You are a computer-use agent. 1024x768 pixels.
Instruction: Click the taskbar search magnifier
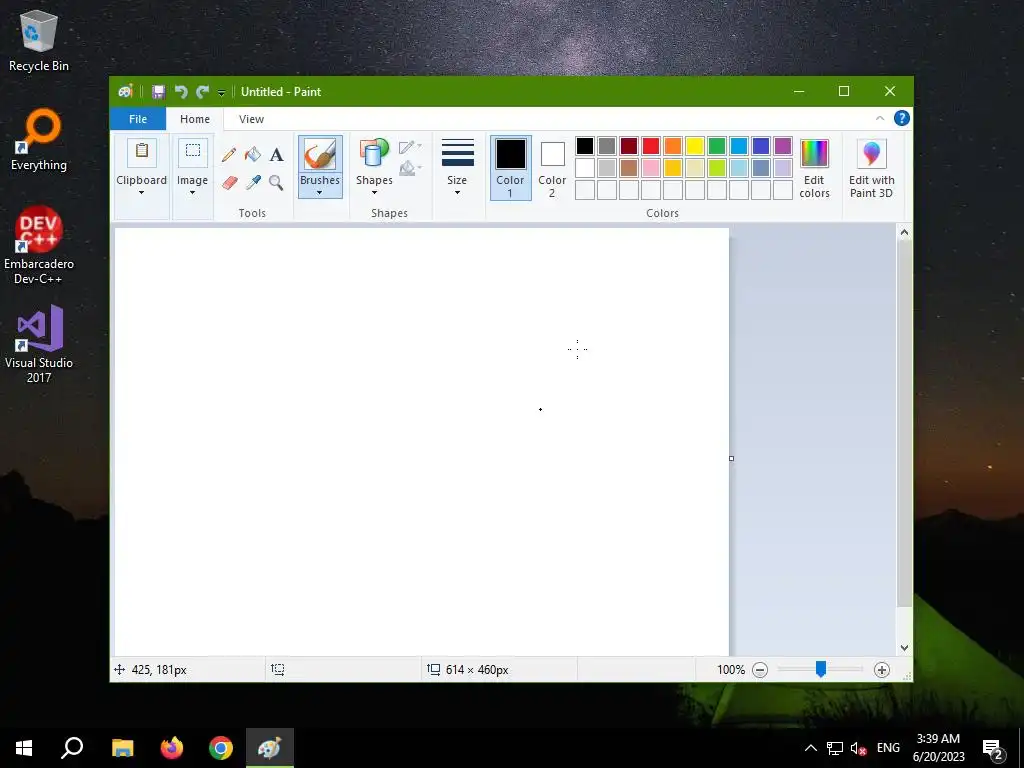[72, 748]
